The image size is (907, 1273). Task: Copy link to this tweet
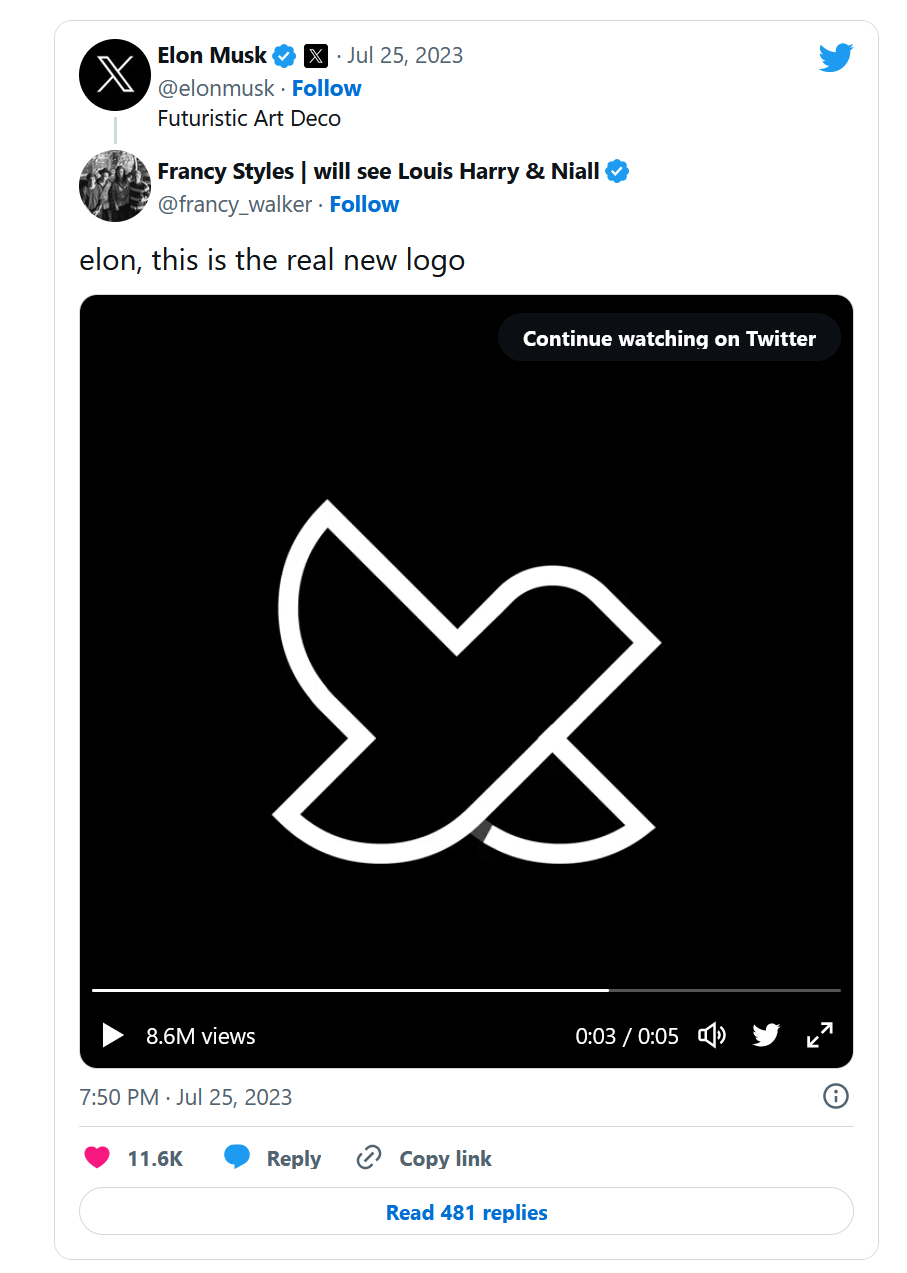pyautogui.click(x=424, y=1158)
